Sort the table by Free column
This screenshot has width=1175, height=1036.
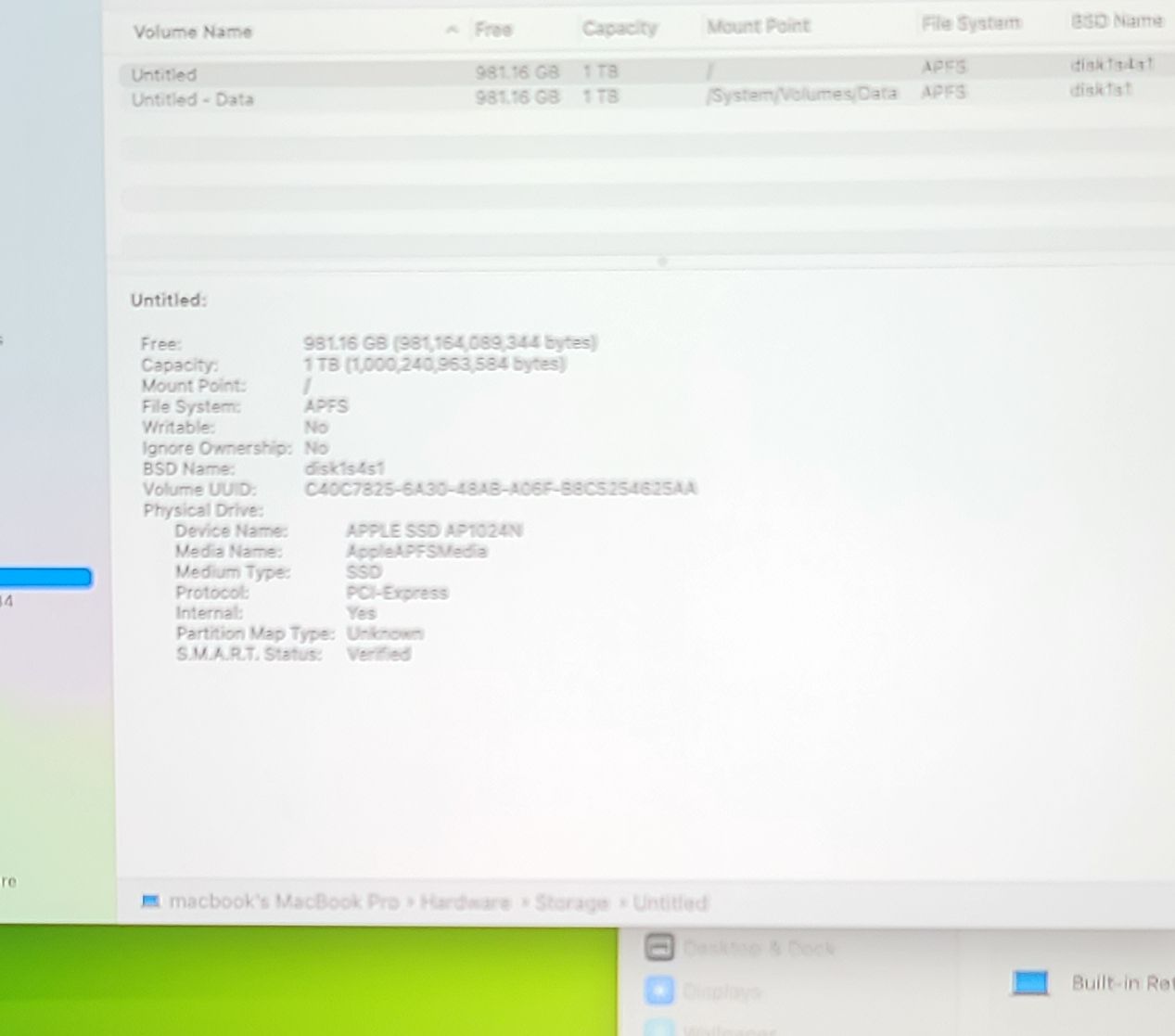tap(493, 30)
